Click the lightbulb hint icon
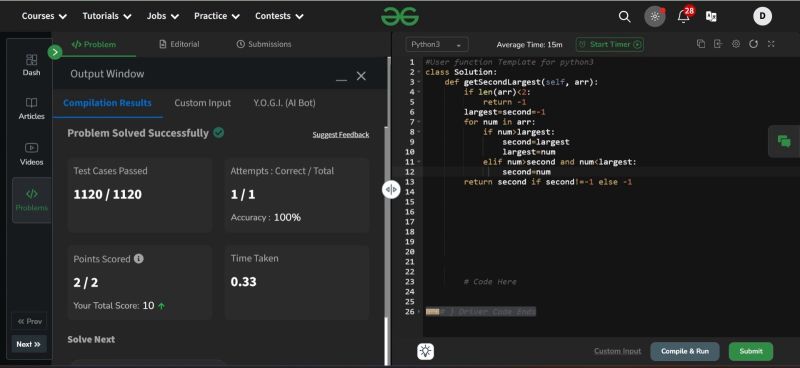Screen dimensions: 800x368 [426, 351]
